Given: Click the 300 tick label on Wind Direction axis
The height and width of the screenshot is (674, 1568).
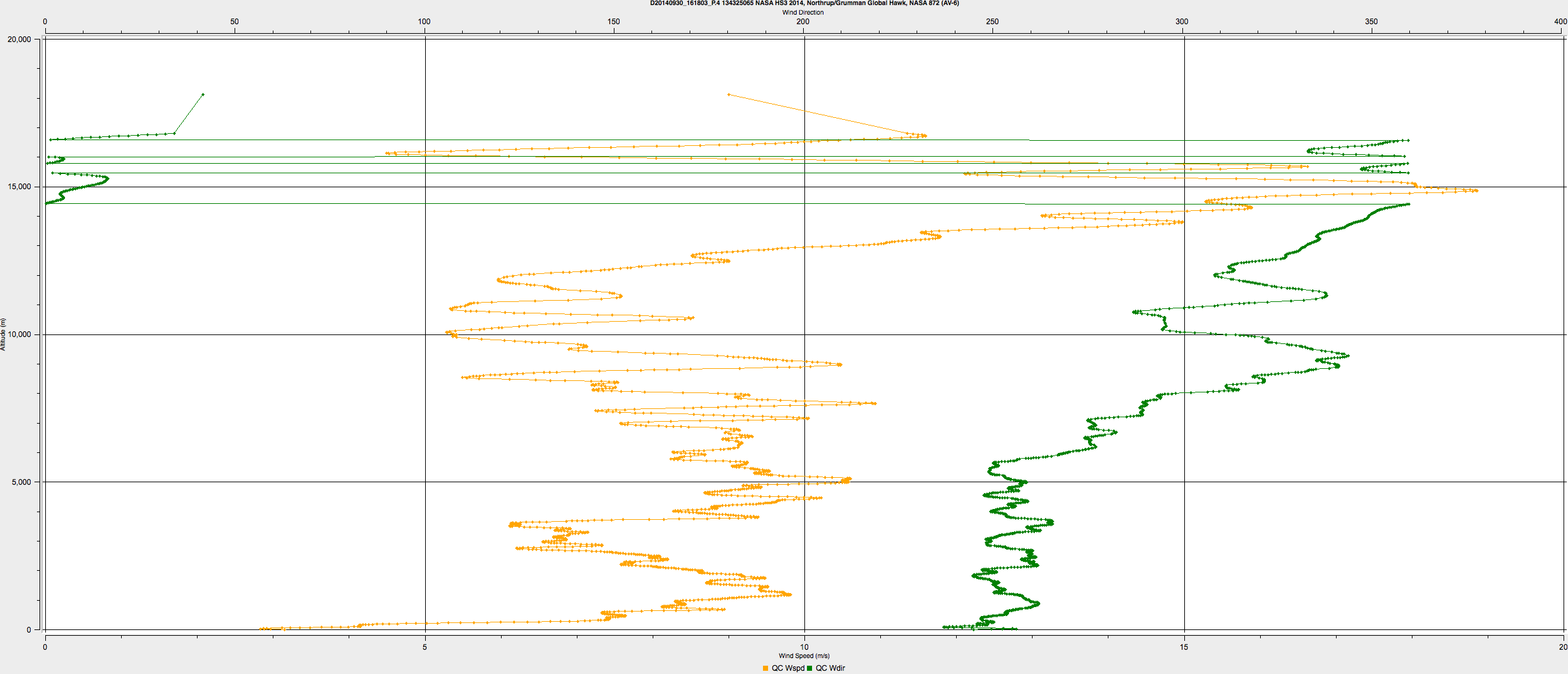Looking at the screenshot, I should pos(1182,22).
